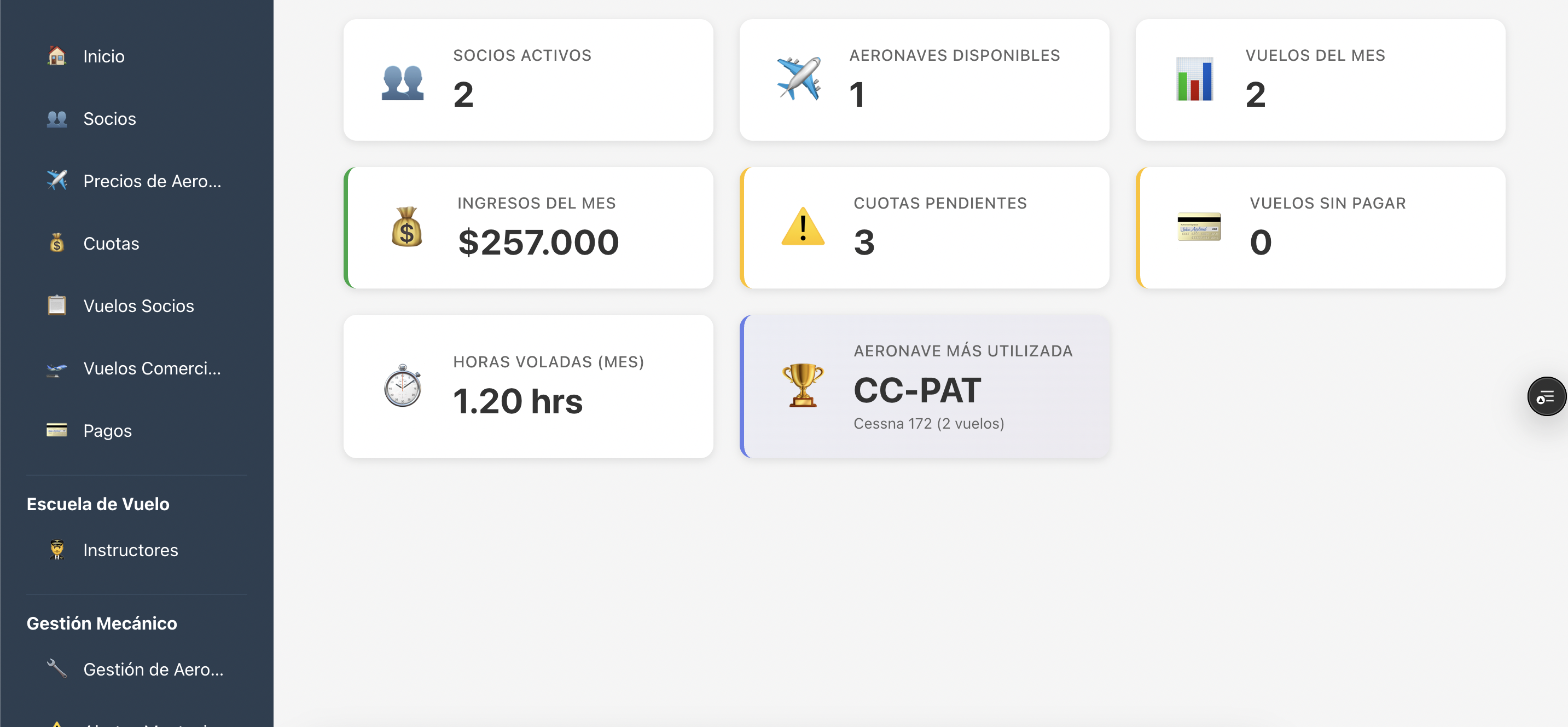Click the airplane icon for Precios de Aero...
The image size is (1568, 727).
pyautogui.click(x=56, y=181)
